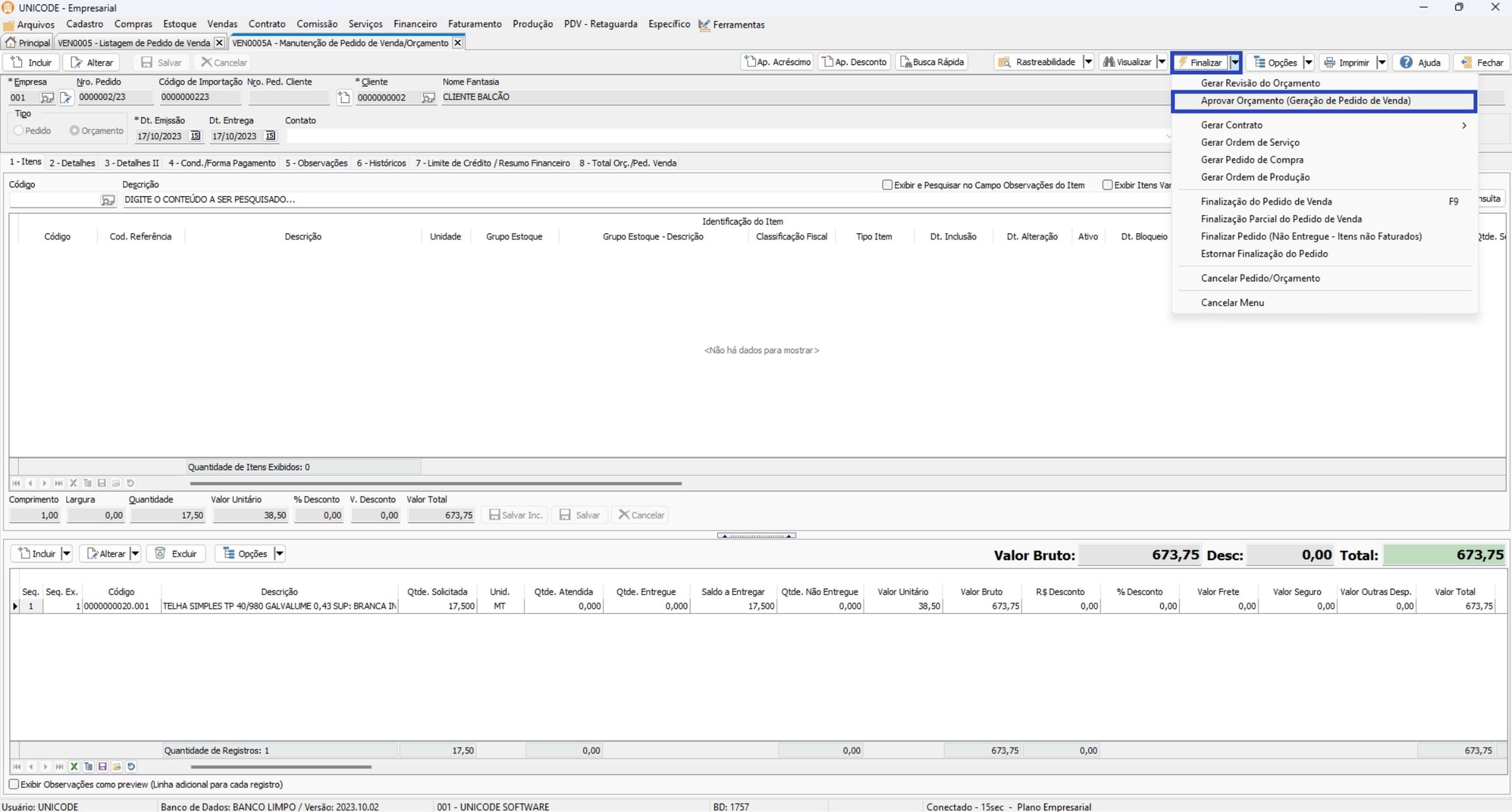Click the Fechar button
The width and height of the screenshot is (1512, 812).
click(x=1481, y=62)
